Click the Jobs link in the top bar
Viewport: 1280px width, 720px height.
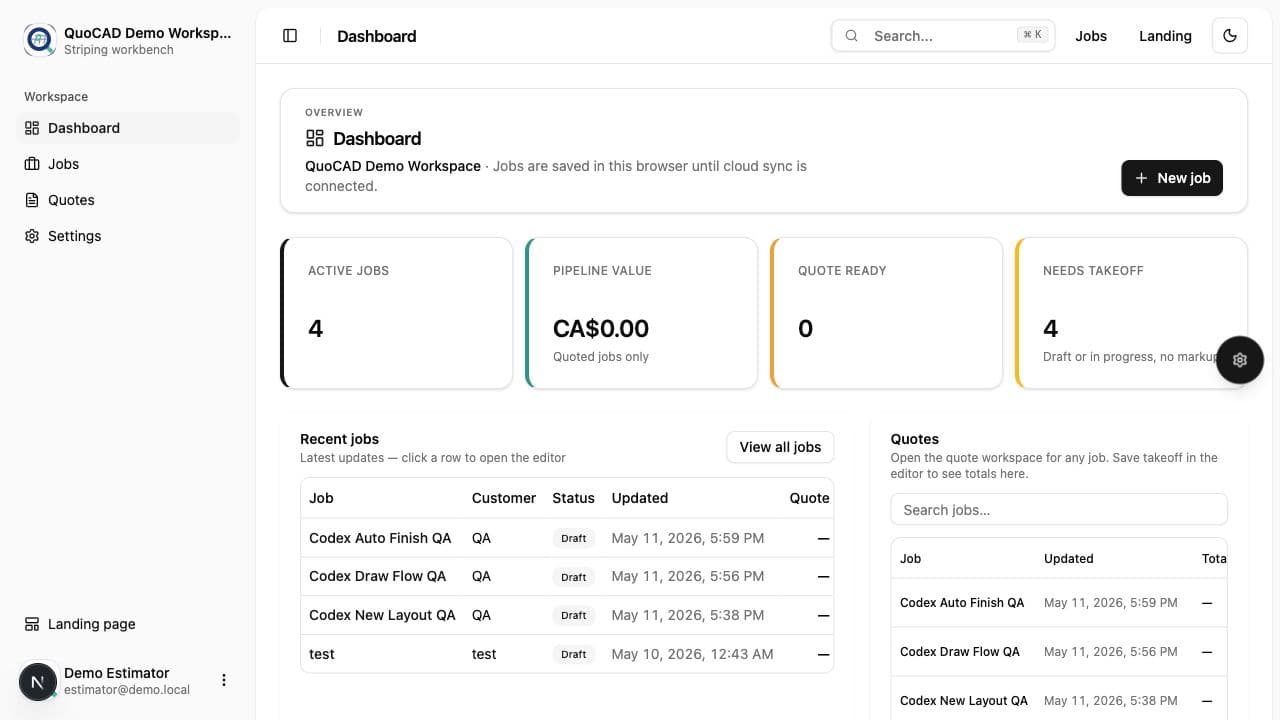coord(1091,36)
